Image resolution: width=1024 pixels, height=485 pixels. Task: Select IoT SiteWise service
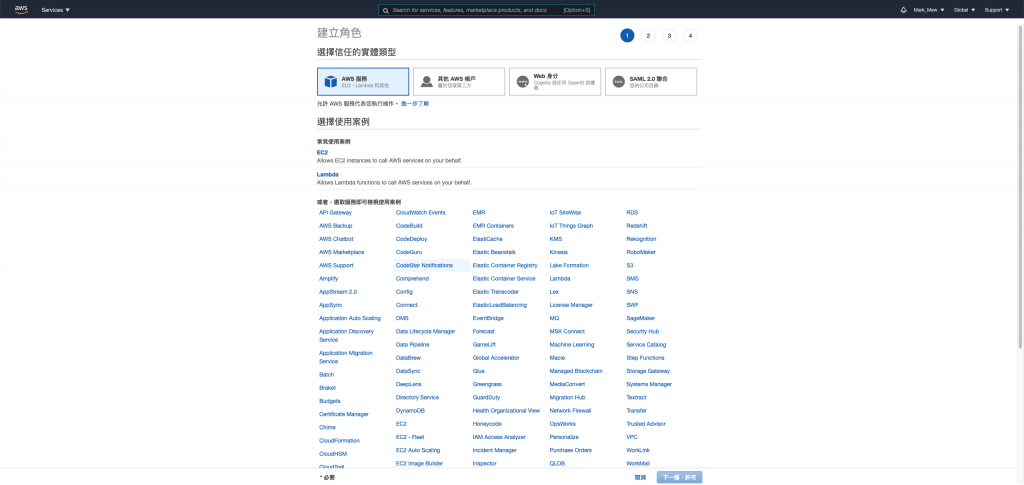566,213
